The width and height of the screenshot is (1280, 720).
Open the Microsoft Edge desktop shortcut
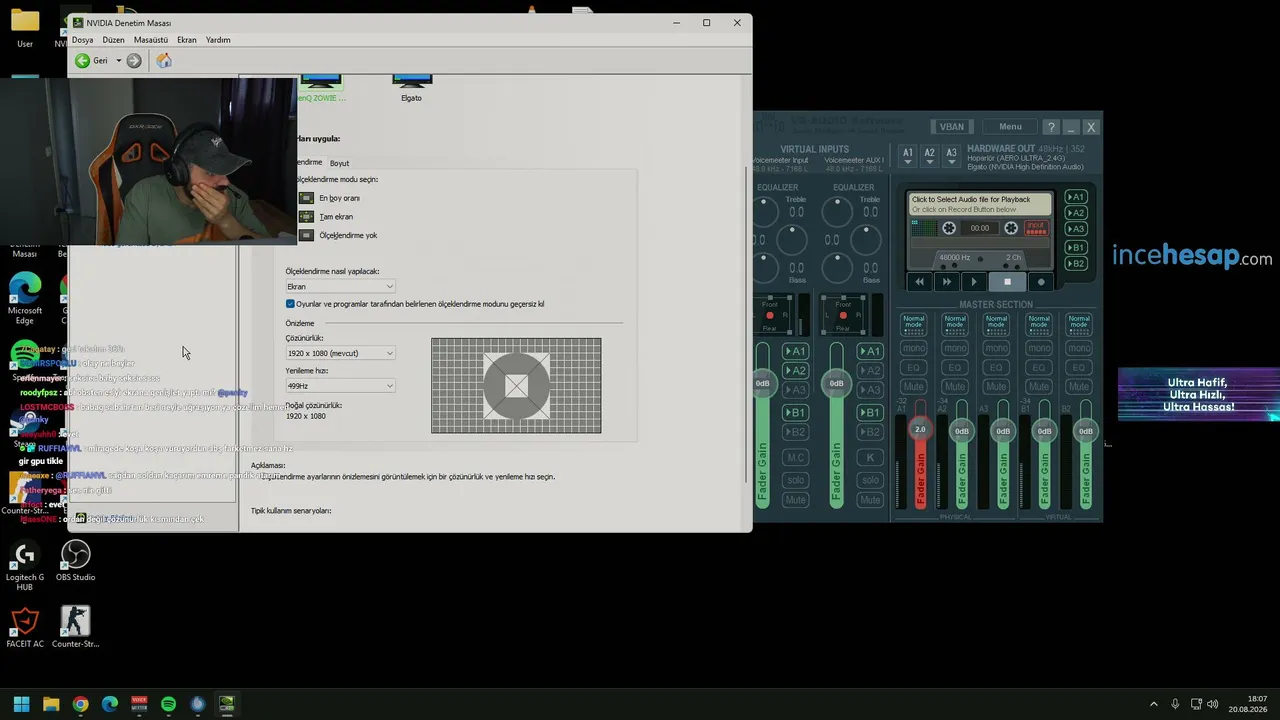(25, 299)
